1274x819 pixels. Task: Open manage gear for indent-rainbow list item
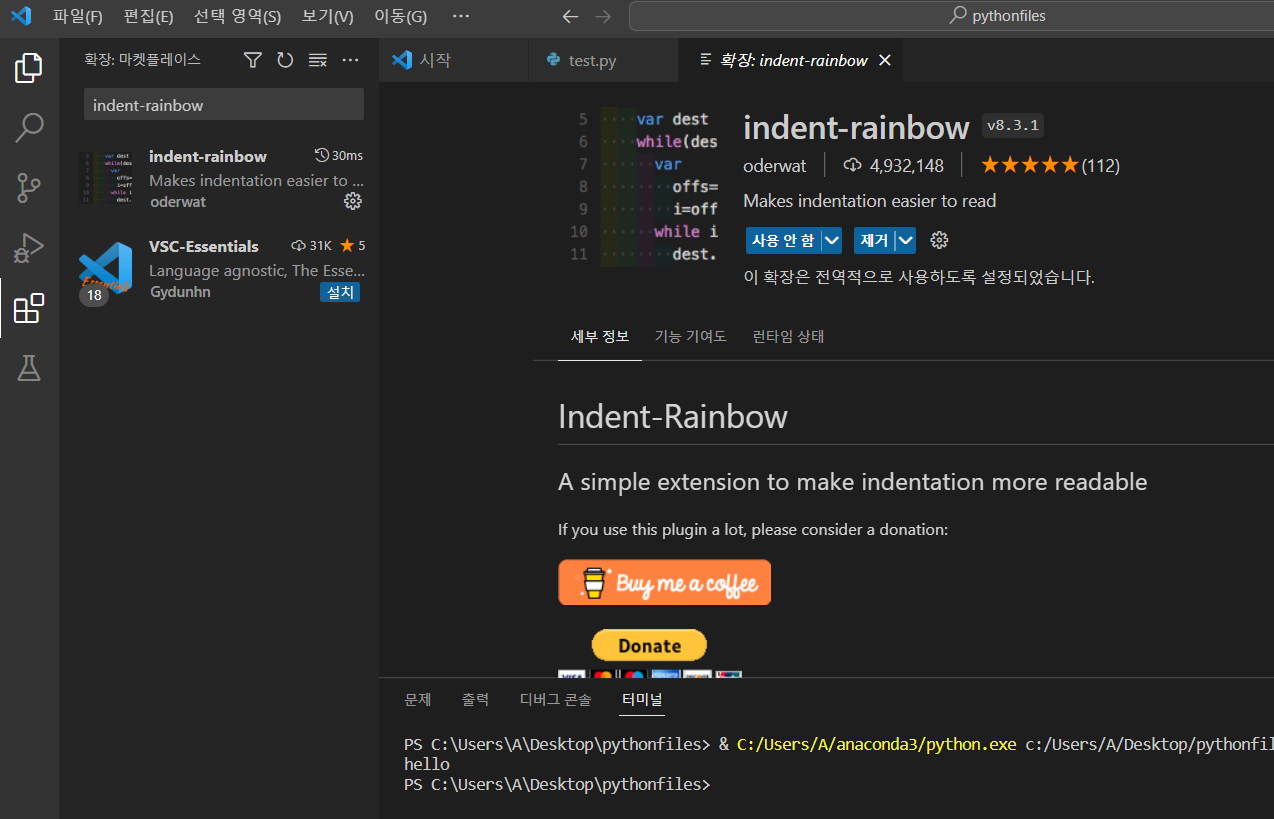pos(352,201)
